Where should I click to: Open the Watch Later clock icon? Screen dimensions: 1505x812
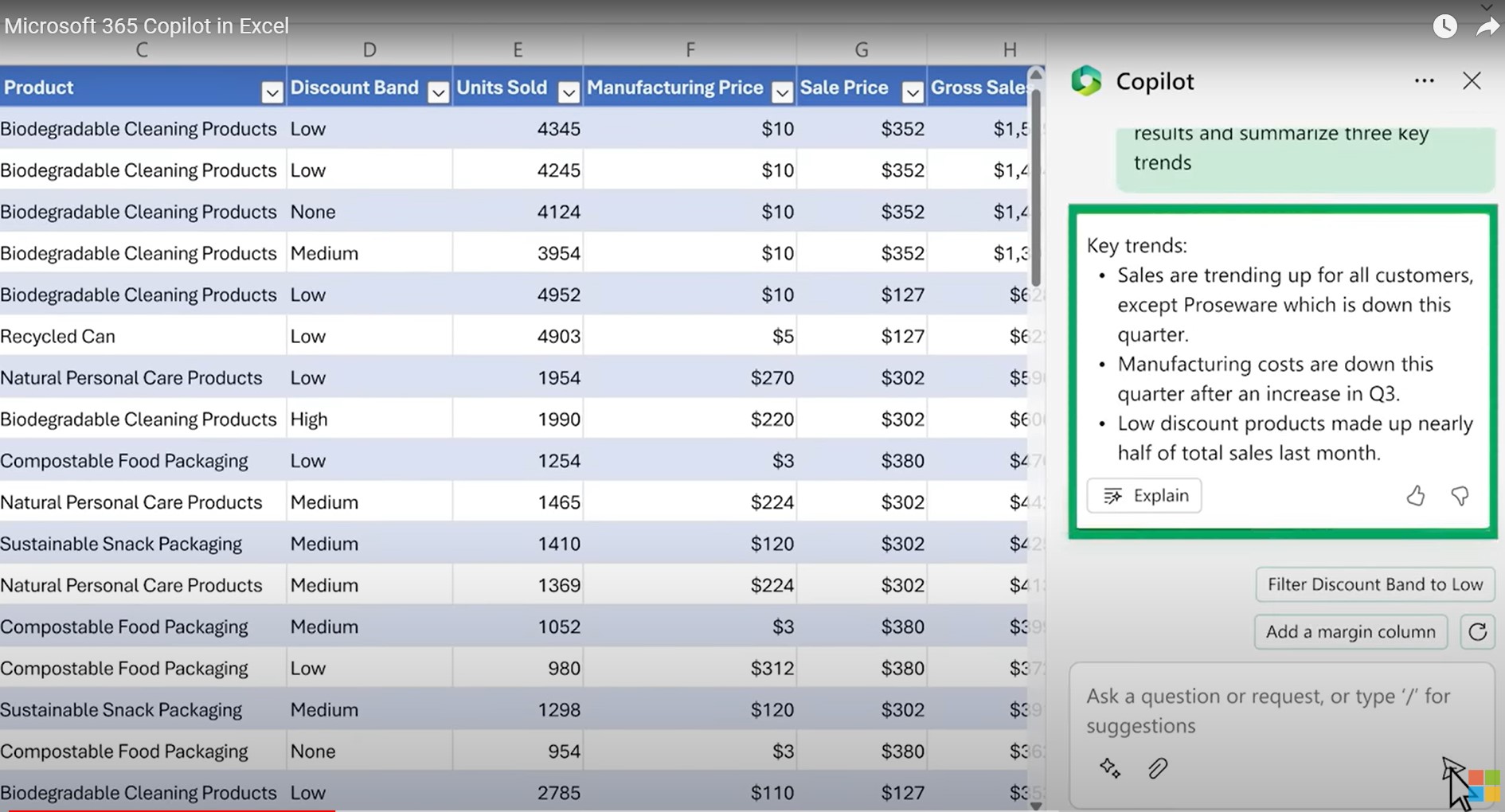pyautogui.click(x=1444, y=26)
